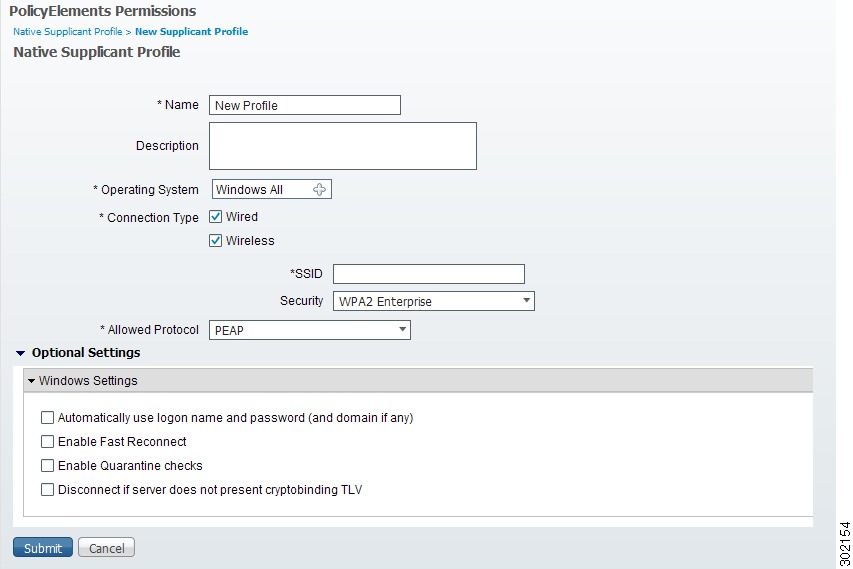Screen dimensions: 853x569
Task: Cancel the profile creation
Action: pyautogui.click(x=106, y=548)
